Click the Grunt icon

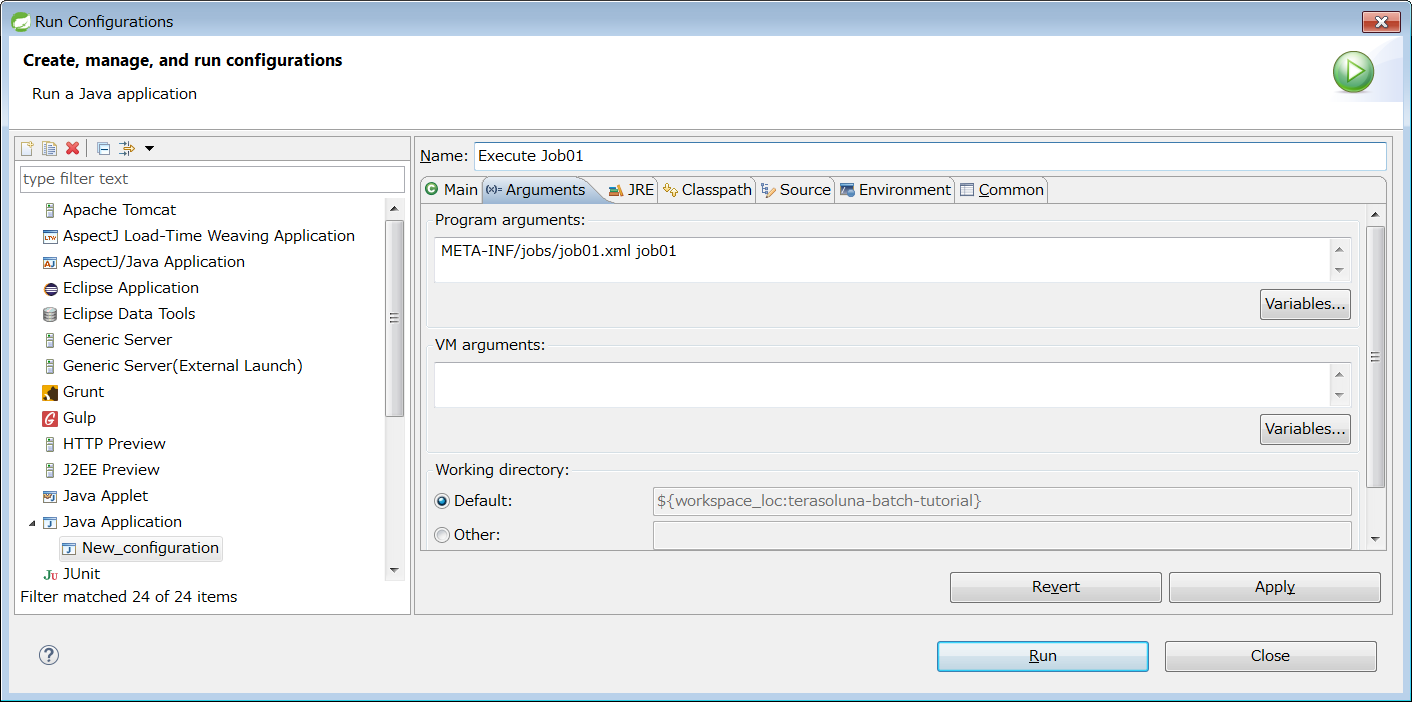point(50,392)
